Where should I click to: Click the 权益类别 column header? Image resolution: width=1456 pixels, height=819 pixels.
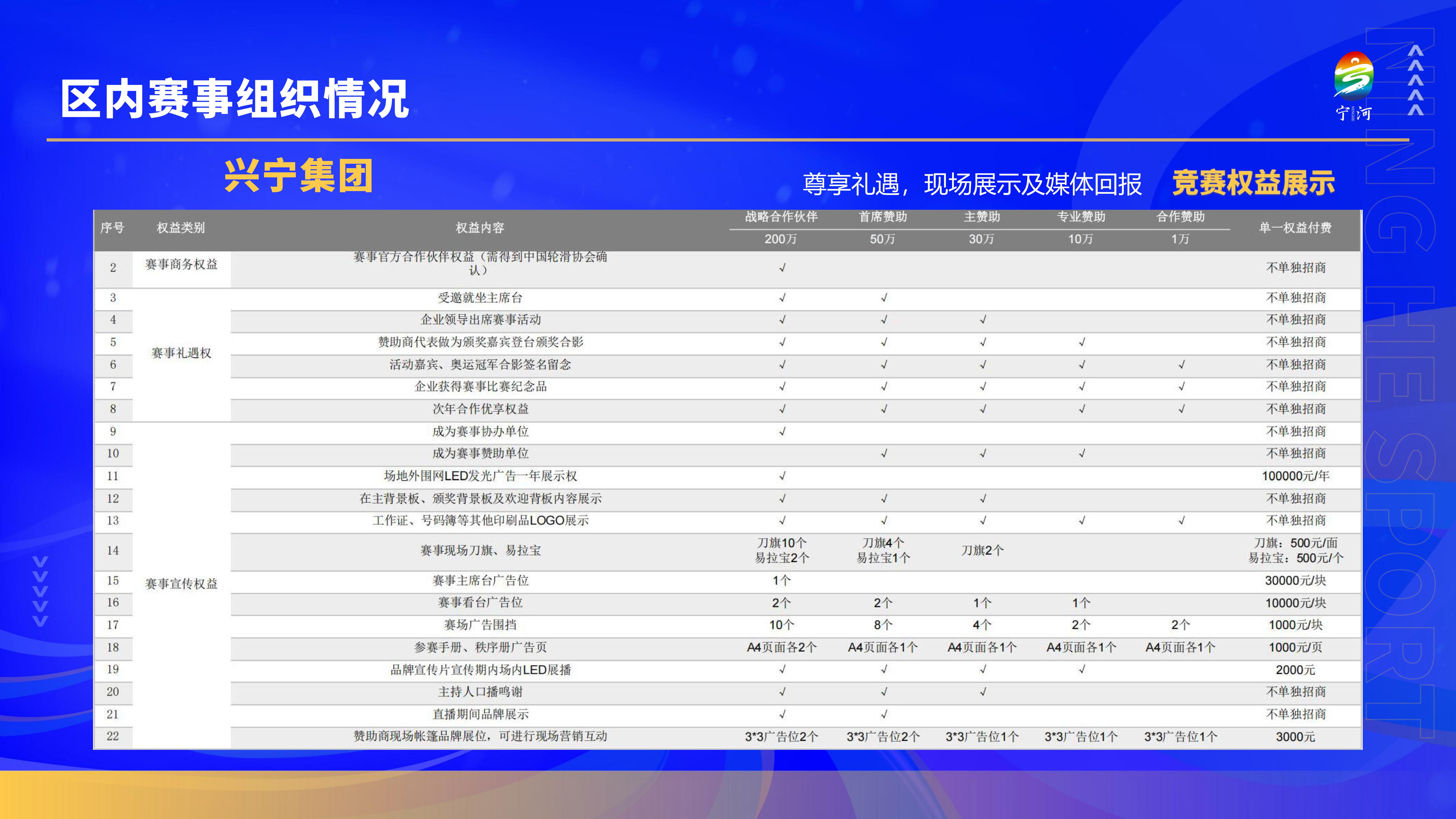click(181, 228)
